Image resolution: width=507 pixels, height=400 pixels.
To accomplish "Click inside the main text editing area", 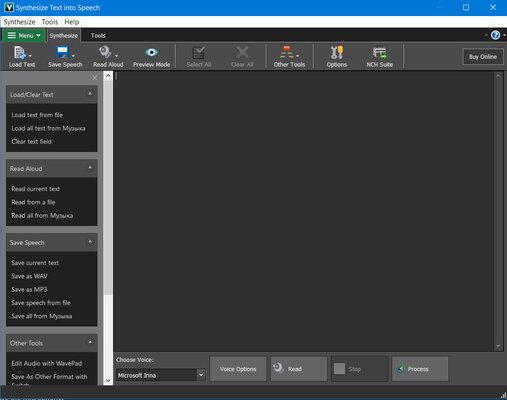I will [x=303, y=211].
